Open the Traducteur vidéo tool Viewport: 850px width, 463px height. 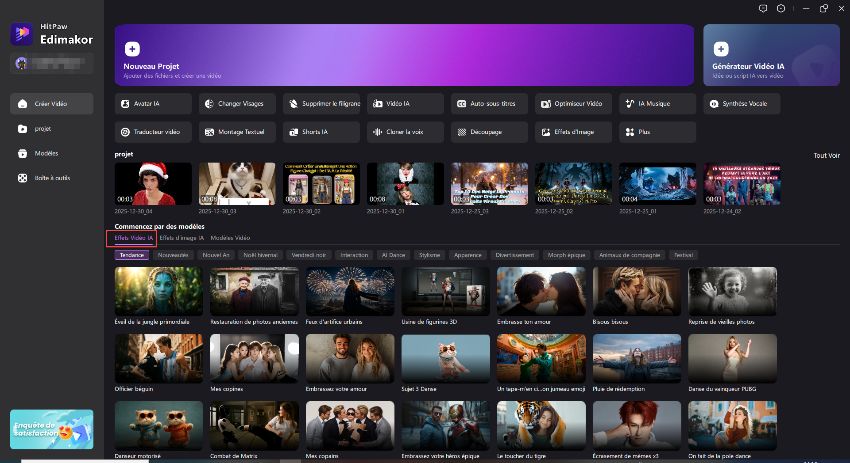pos(155,131)
